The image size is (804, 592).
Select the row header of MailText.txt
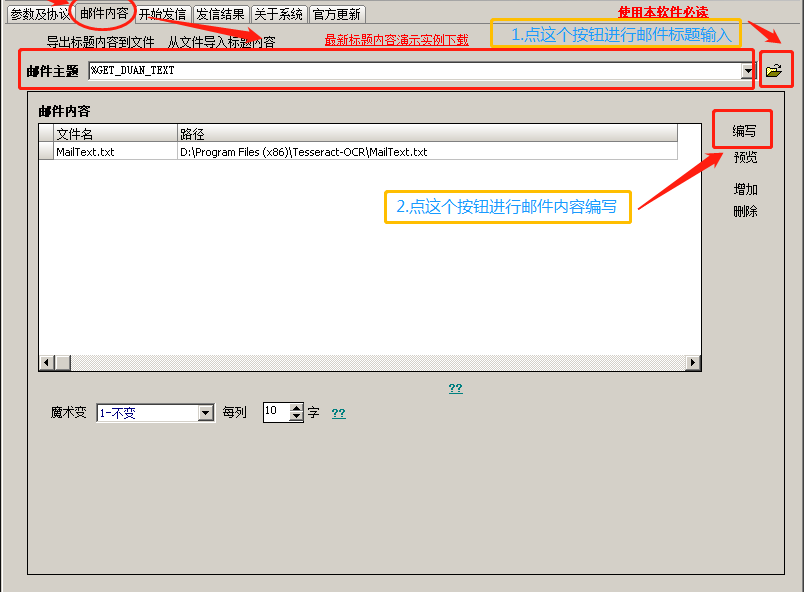tap(46, 152)
